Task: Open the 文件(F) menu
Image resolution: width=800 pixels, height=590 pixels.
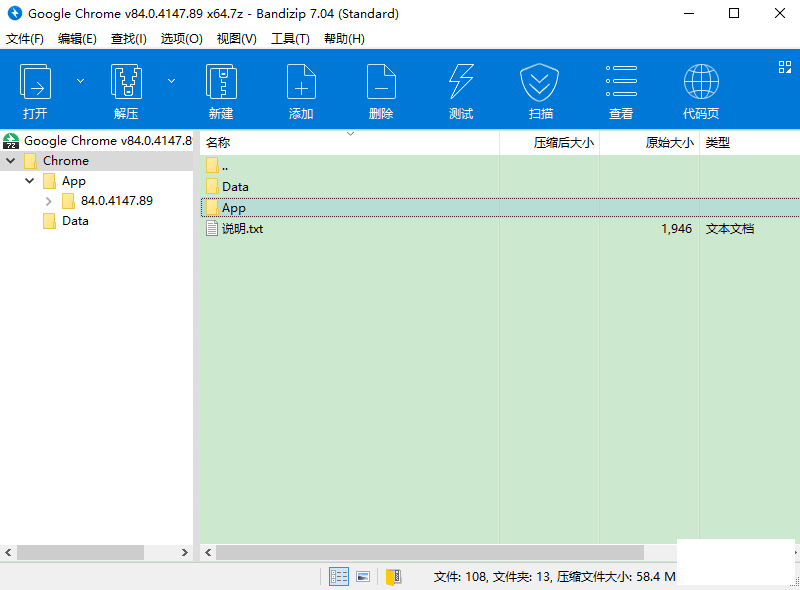Action: pyautogui.click(x=24, y=39)
